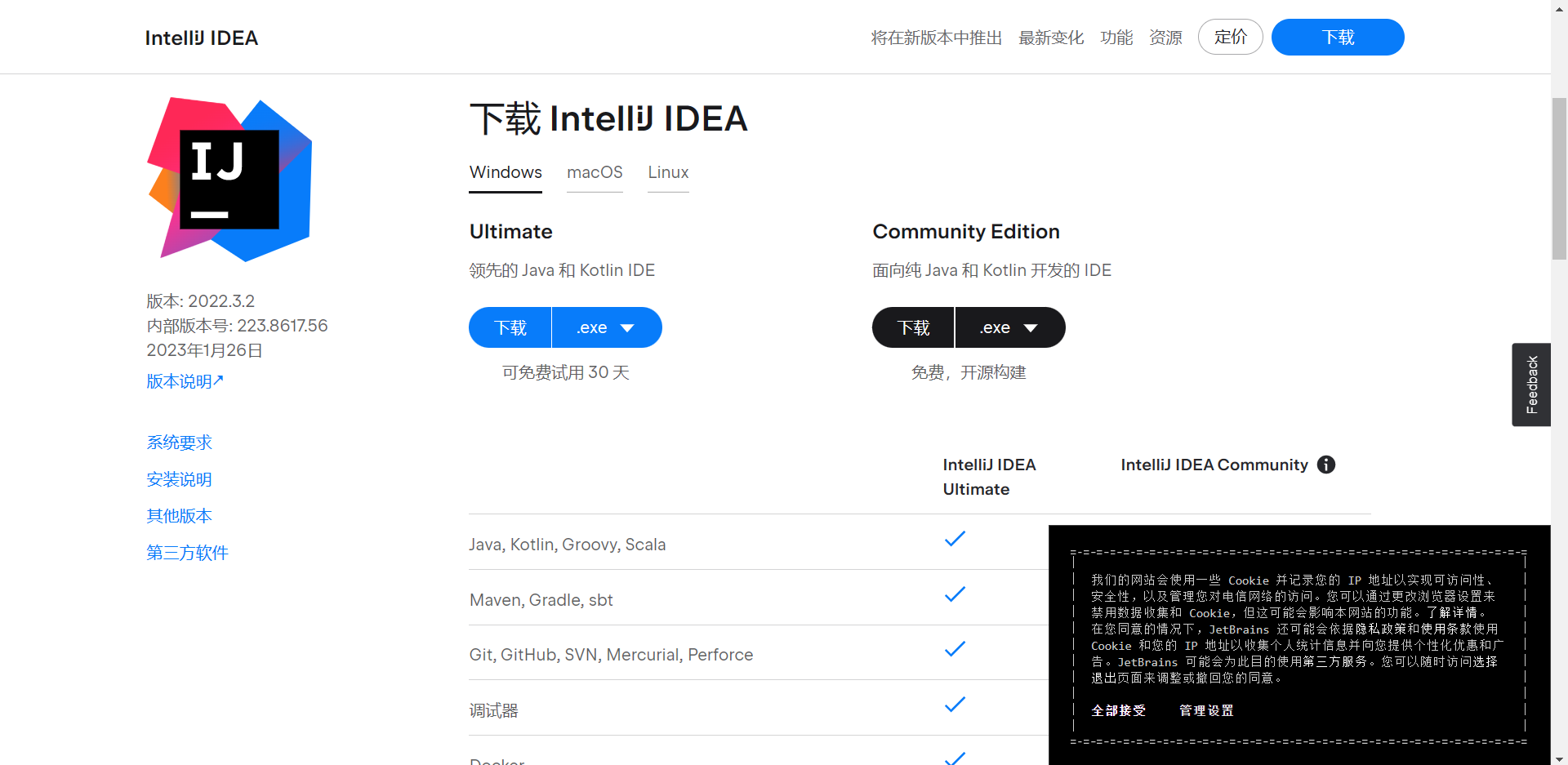Click the Maven, Gradle, sbt row label
This screenshot has width=1568, height=765.
click(x=541, y=600)
